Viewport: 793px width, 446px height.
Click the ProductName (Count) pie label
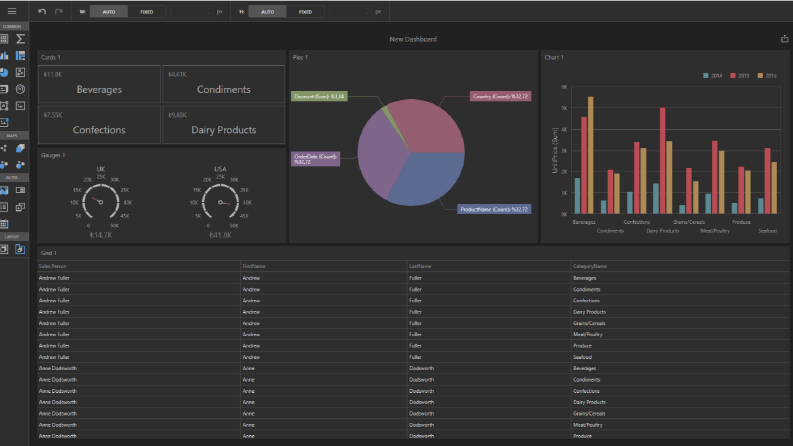coord(494,209)
